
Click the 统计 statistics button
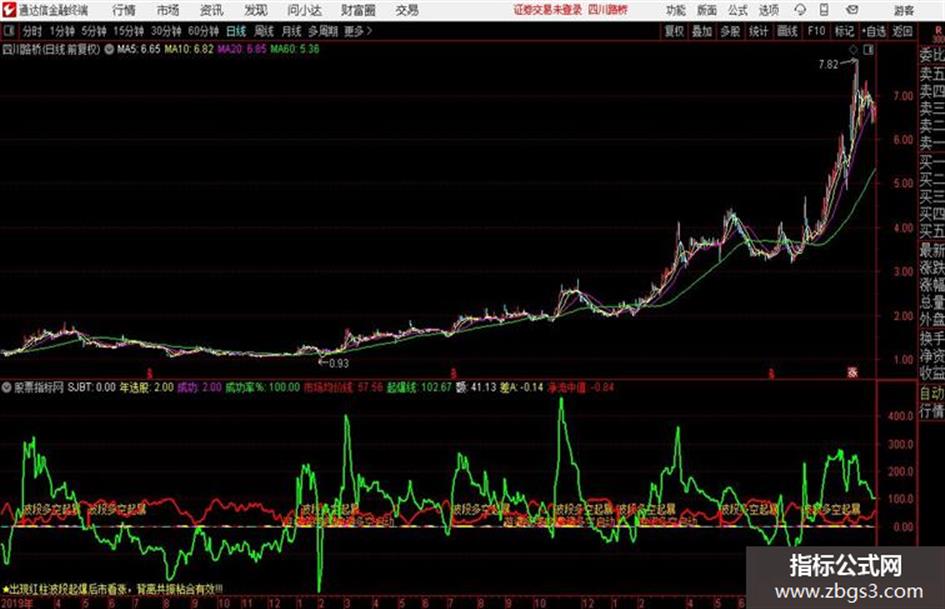[759, 31]
